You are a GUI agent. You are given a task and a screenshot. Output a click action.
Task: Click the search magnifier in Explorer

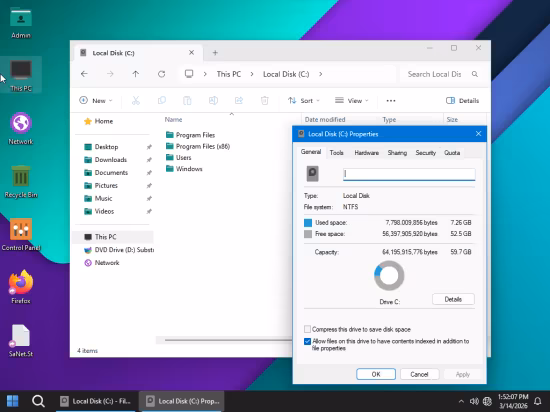tap(475, 74)
